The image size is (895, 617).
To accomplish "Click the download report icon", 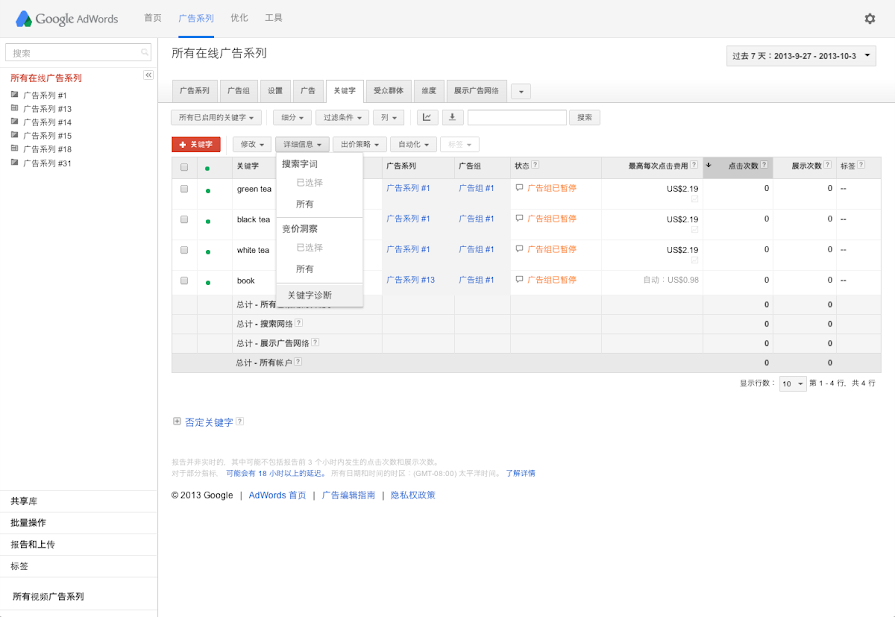I will click(x=451, y=117).
